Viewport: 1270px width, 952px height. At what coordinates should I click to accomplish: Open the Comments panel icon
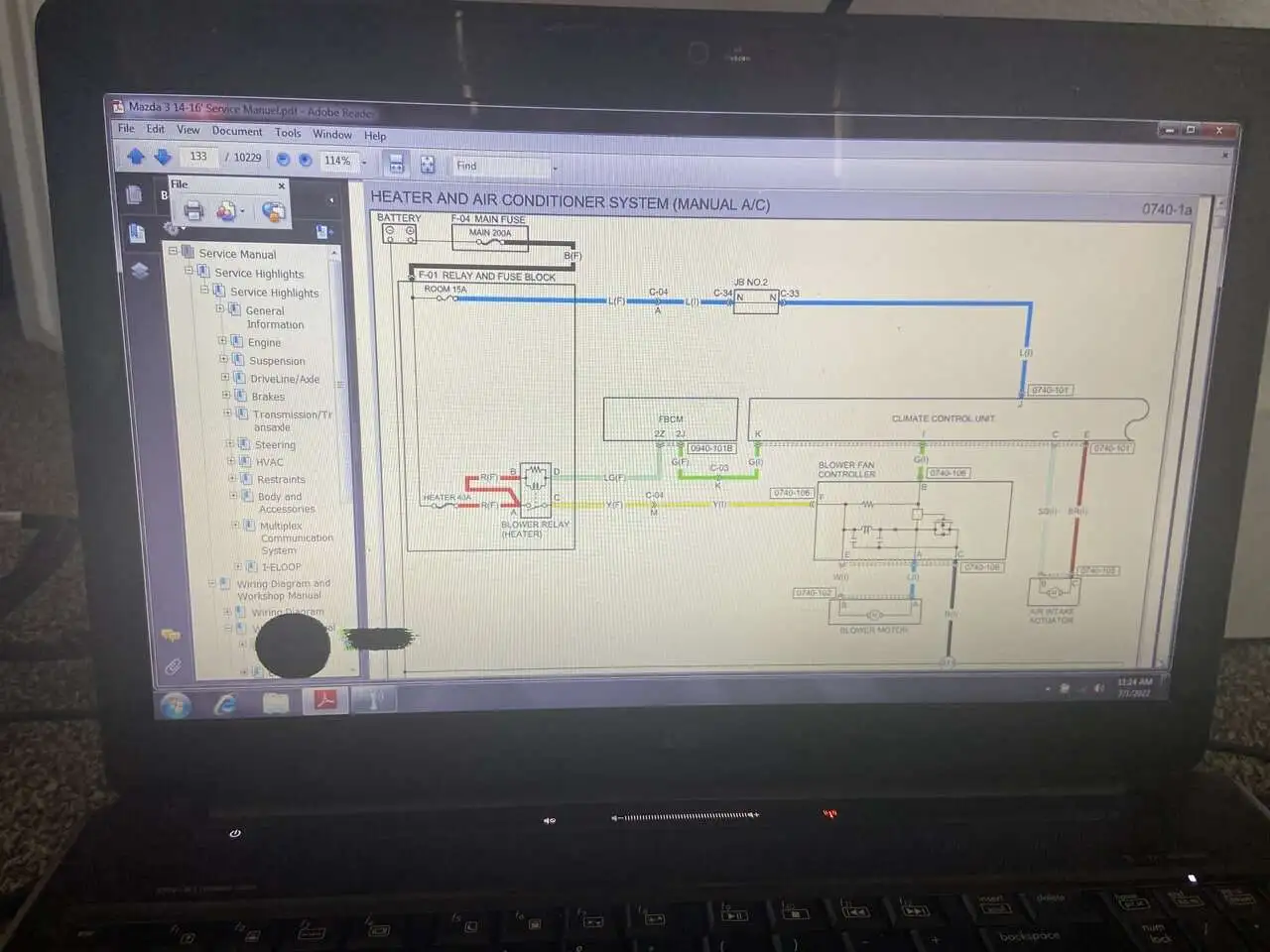tap(170, 635)
